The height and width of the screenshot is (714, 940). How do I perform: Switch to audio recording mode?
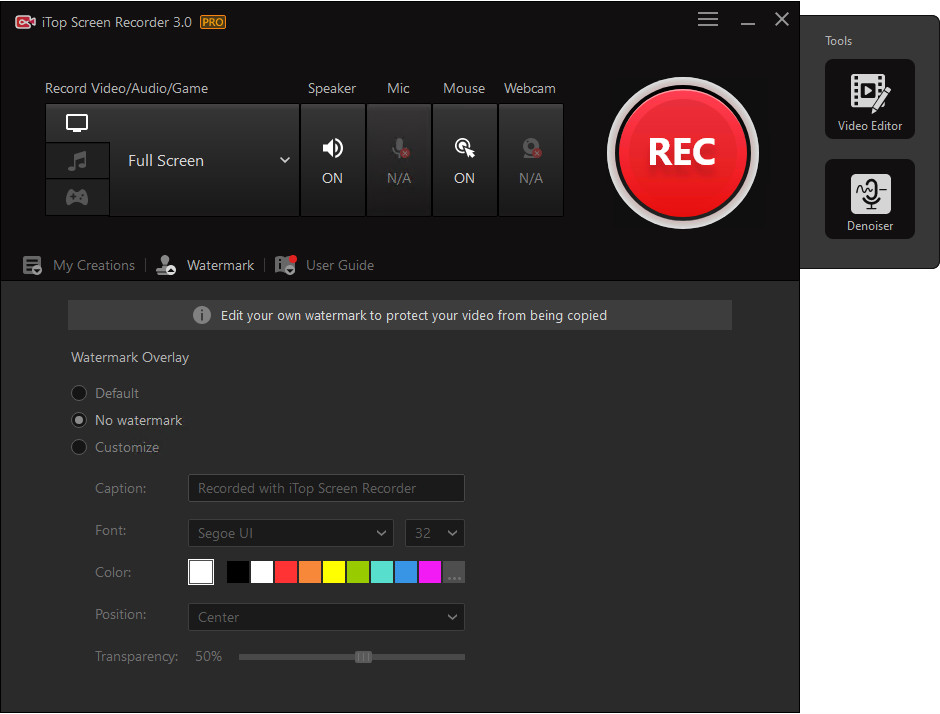(77, 159)
